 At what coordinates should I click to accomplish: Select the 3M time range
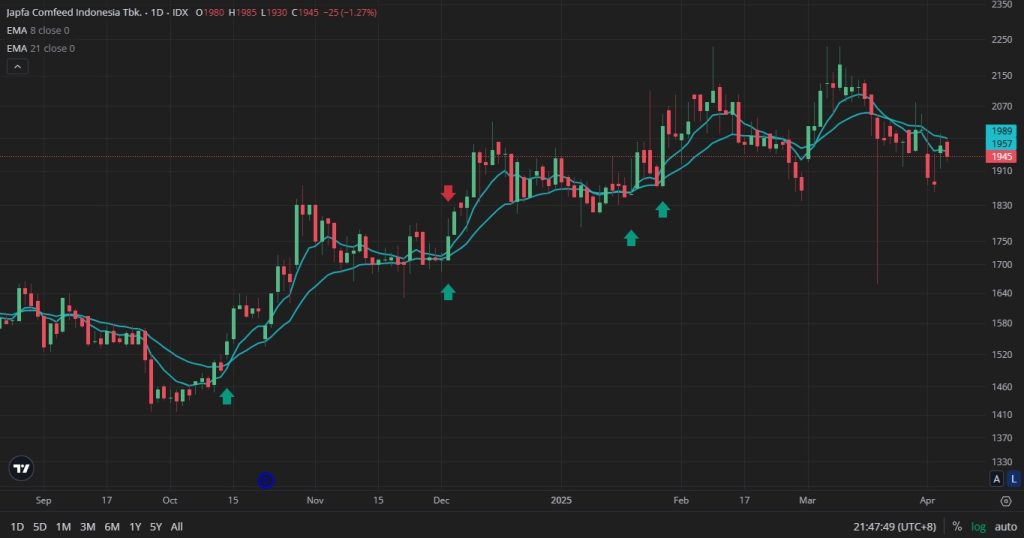click(88, 526)
